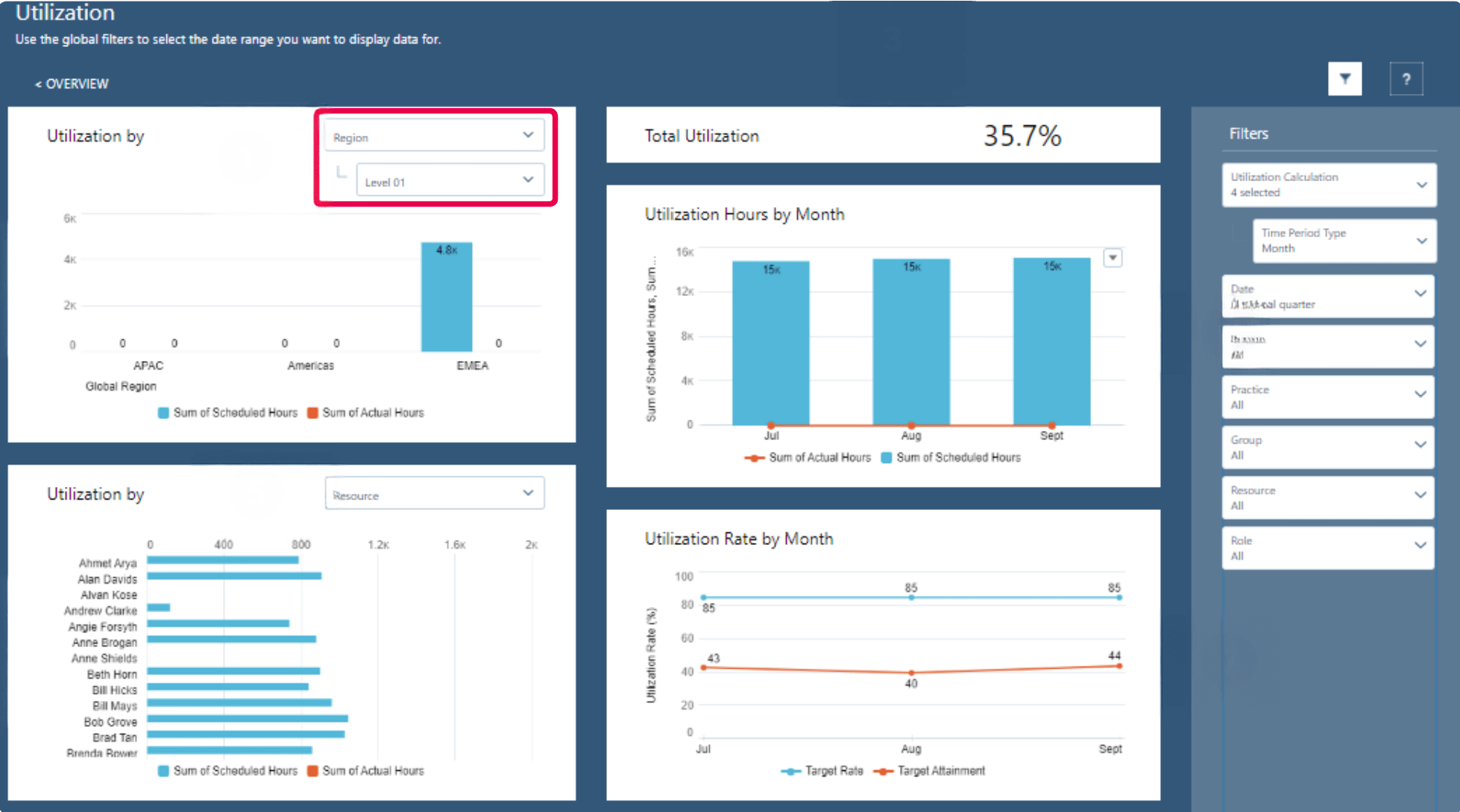Image resolution: width=1460 pixels, height=812 pixels.
Task: Open the Region dropdown on Utilization by chart
Action: click(434, 136)
